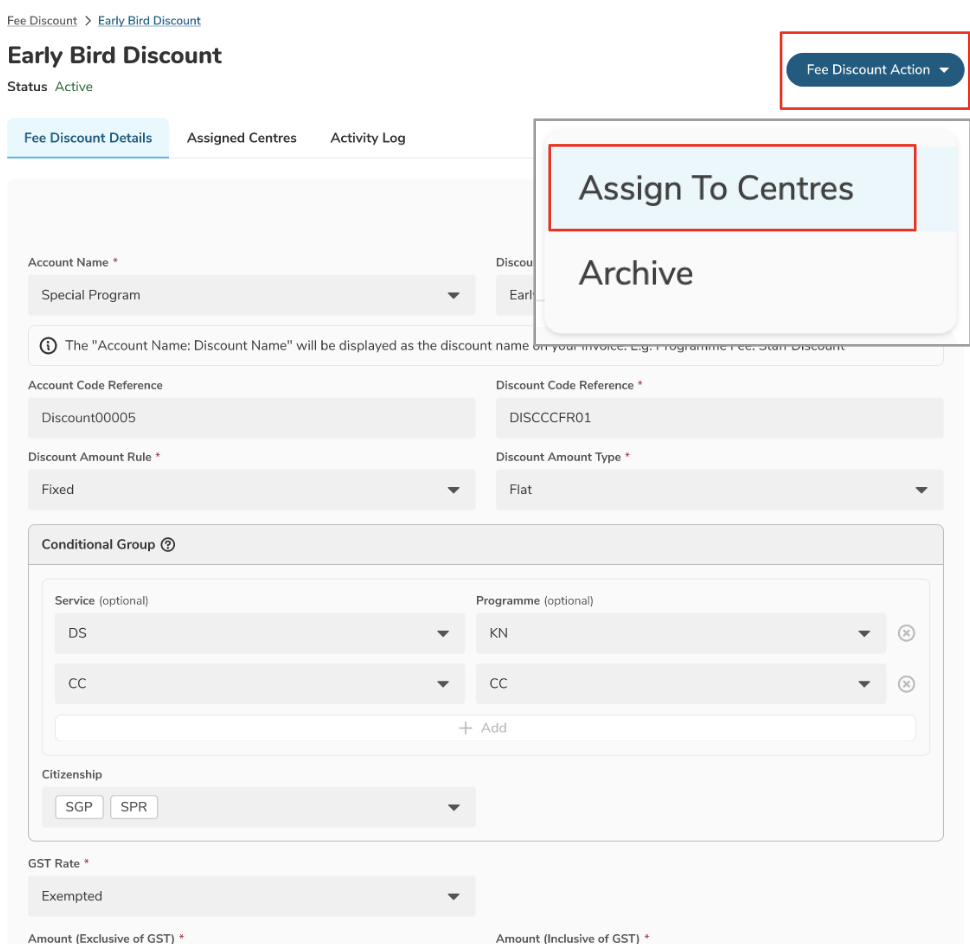Select the Fee Discount Details tab
The image size is (970, 944).
[88, 138]
